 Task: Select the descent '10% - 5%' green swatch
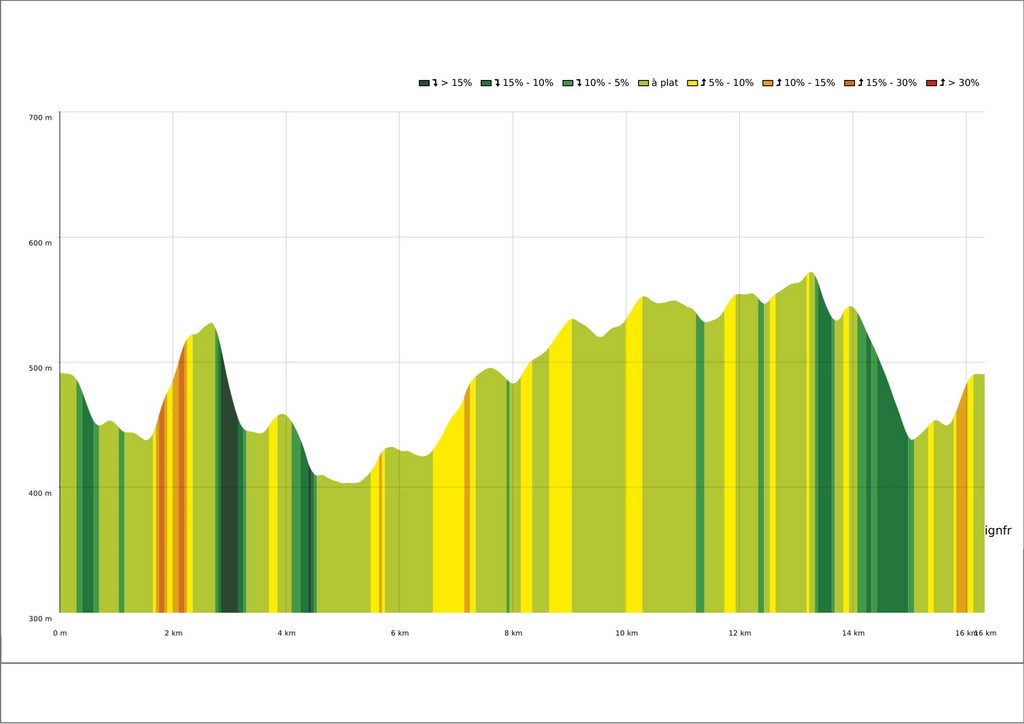tap(568, 83)
